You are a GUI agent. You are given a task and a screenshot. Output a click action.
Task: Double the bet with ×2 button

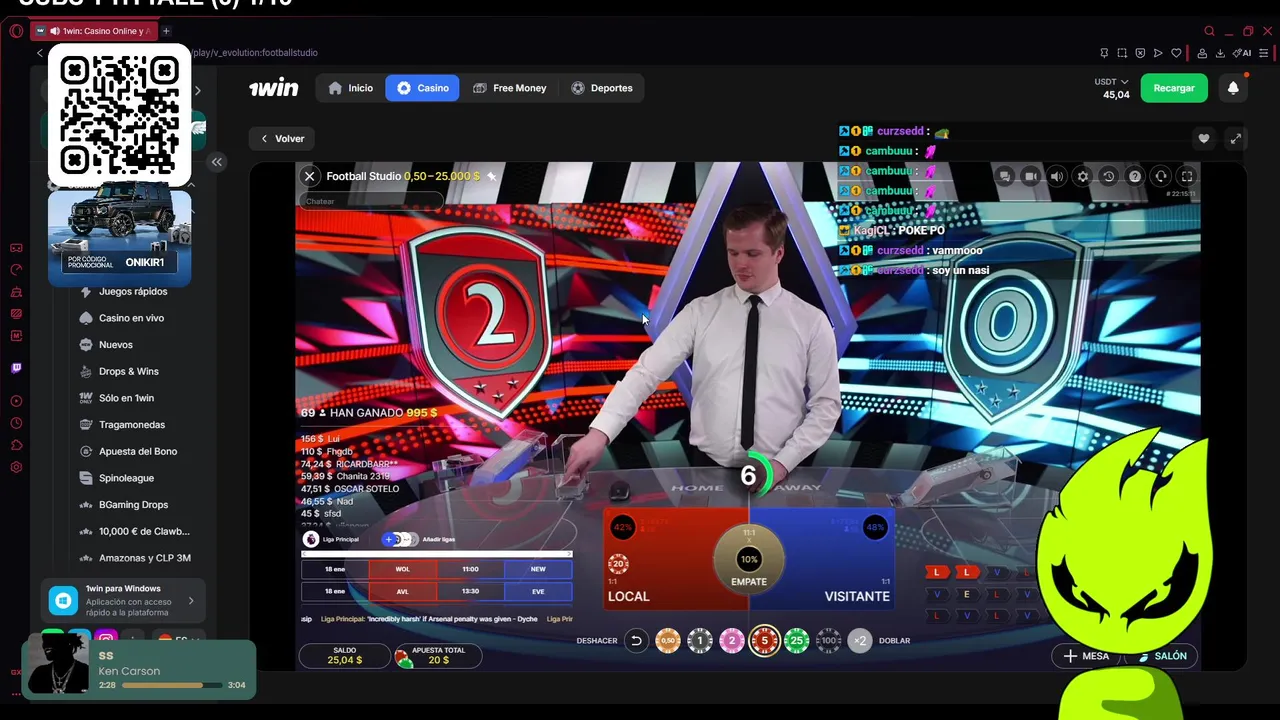[860, 641]
